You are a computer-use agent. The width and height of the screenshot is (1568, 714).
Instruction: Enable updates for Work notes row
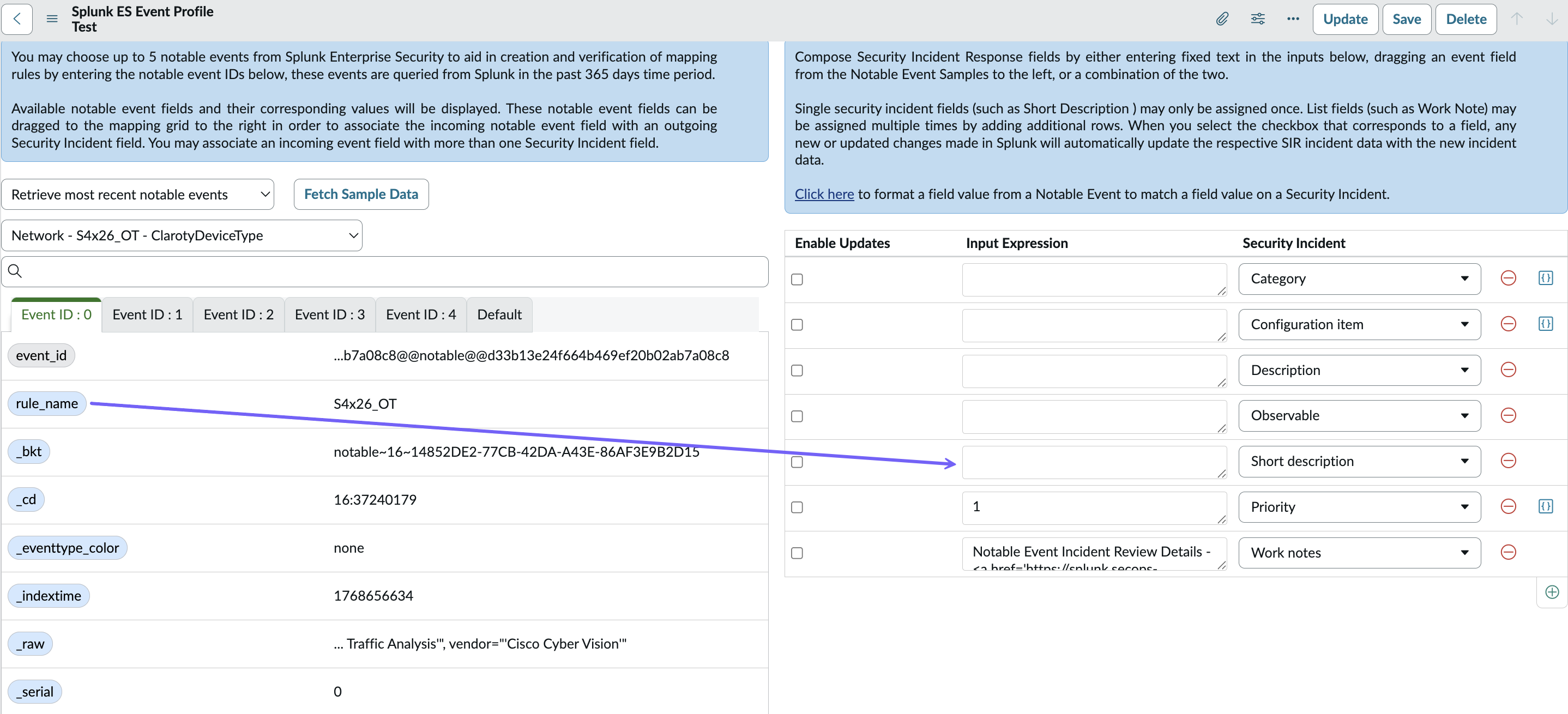(x=797, y=553)
